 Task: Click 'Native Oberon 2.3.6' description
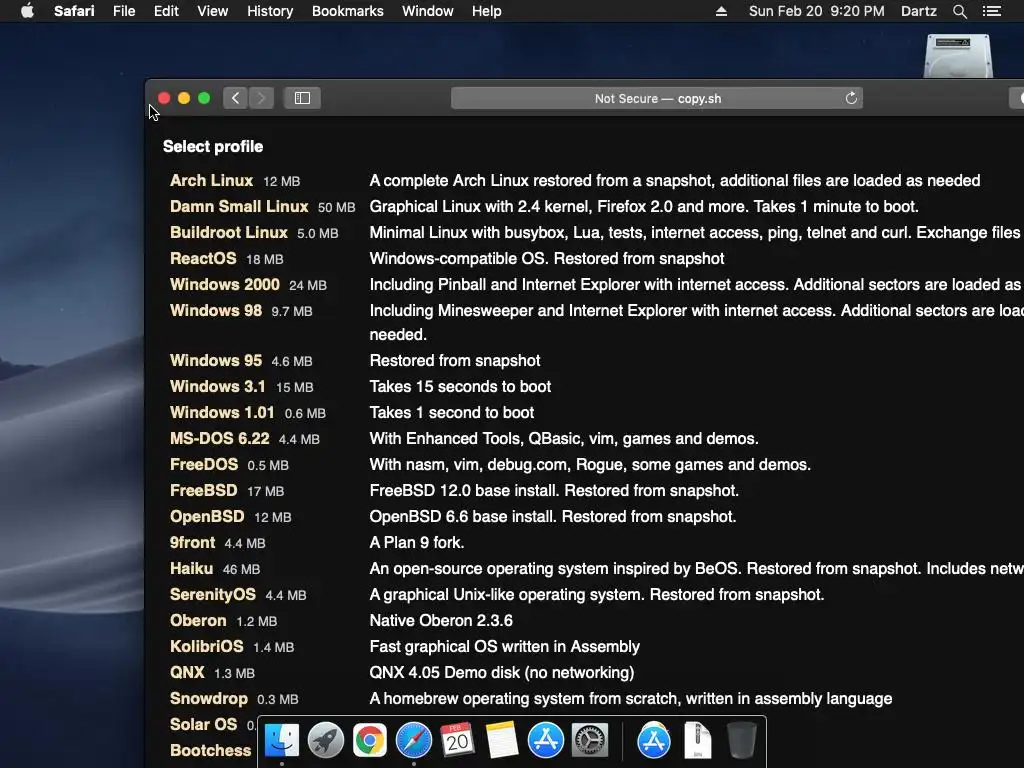[x=441, y=620]
